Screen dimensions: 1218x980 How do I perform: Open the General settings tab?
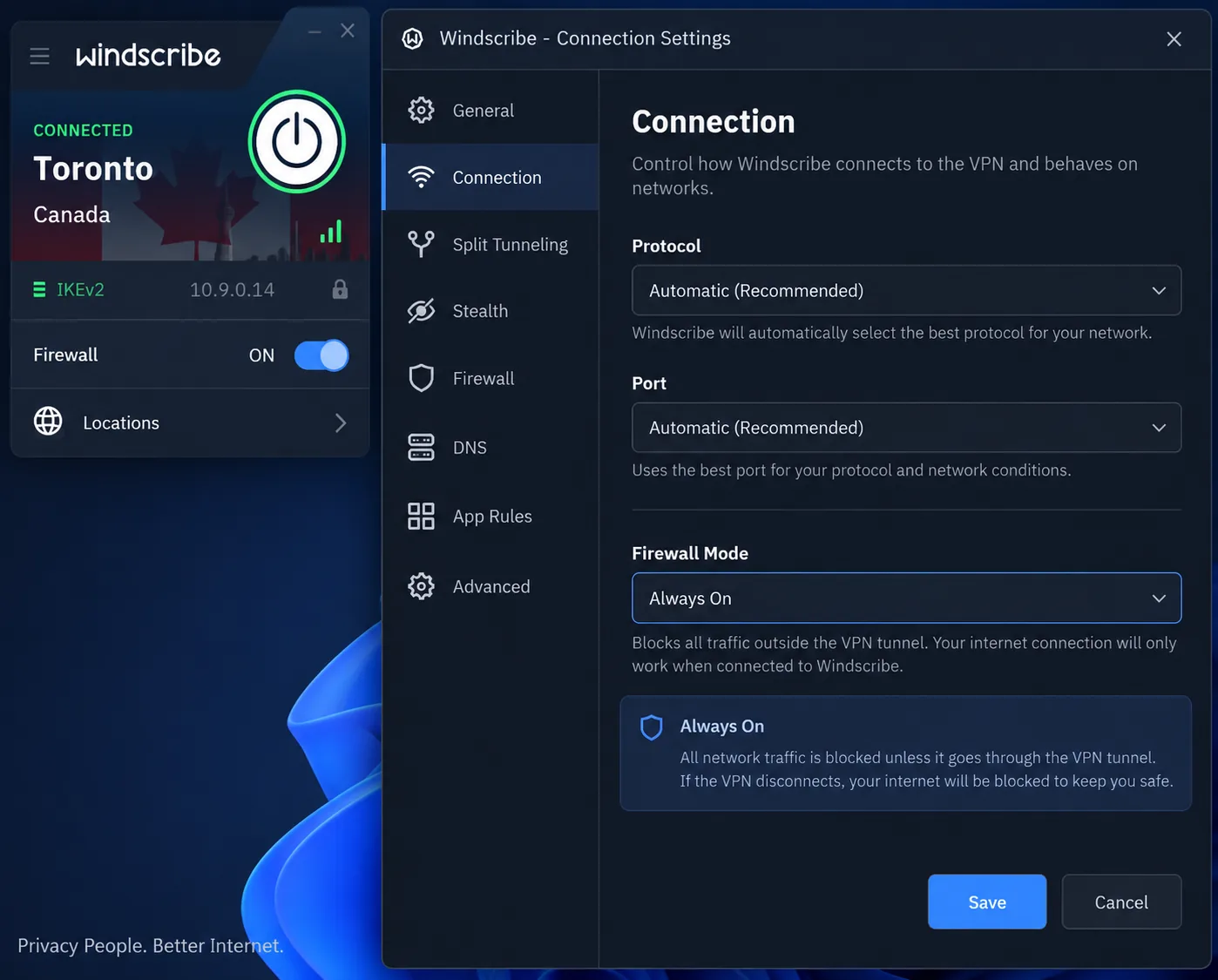(491, 111)
